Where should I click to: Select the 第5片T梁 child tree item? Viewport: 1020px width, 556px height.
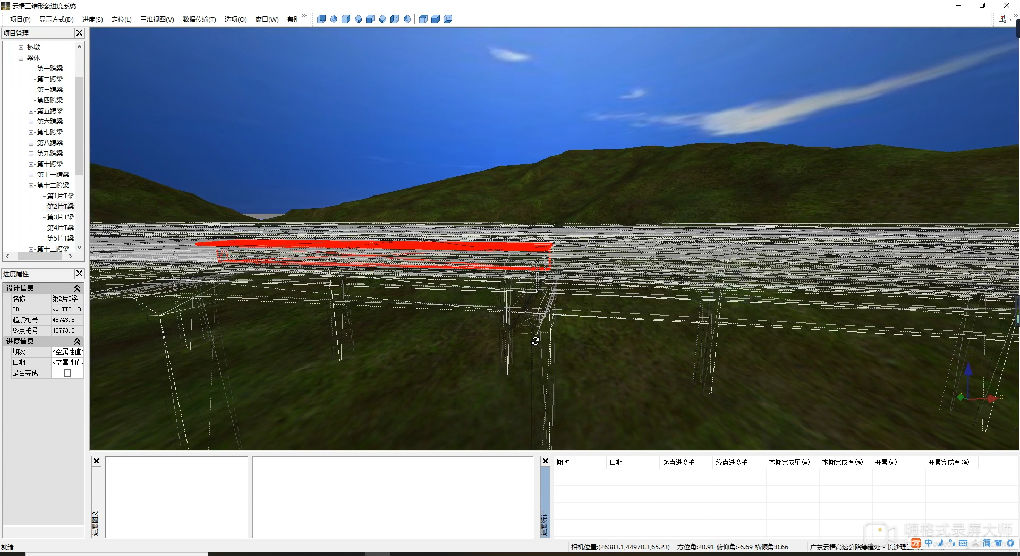(60, 238)
